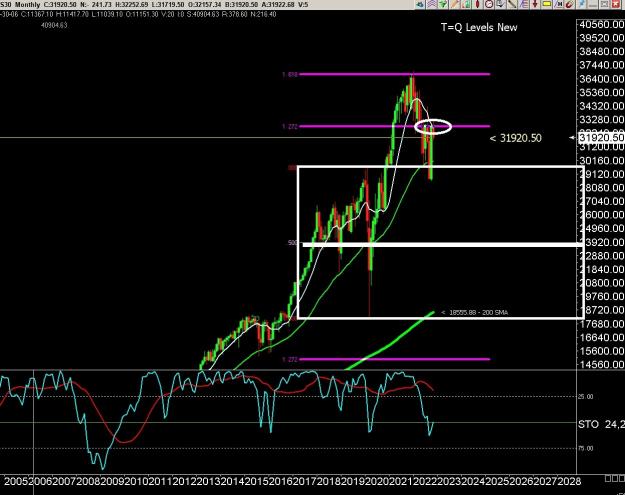The height and width of the screenshot is (495, 625).
Task: Click the 14560.00 price axis label
Action: [x=602, y=364]
